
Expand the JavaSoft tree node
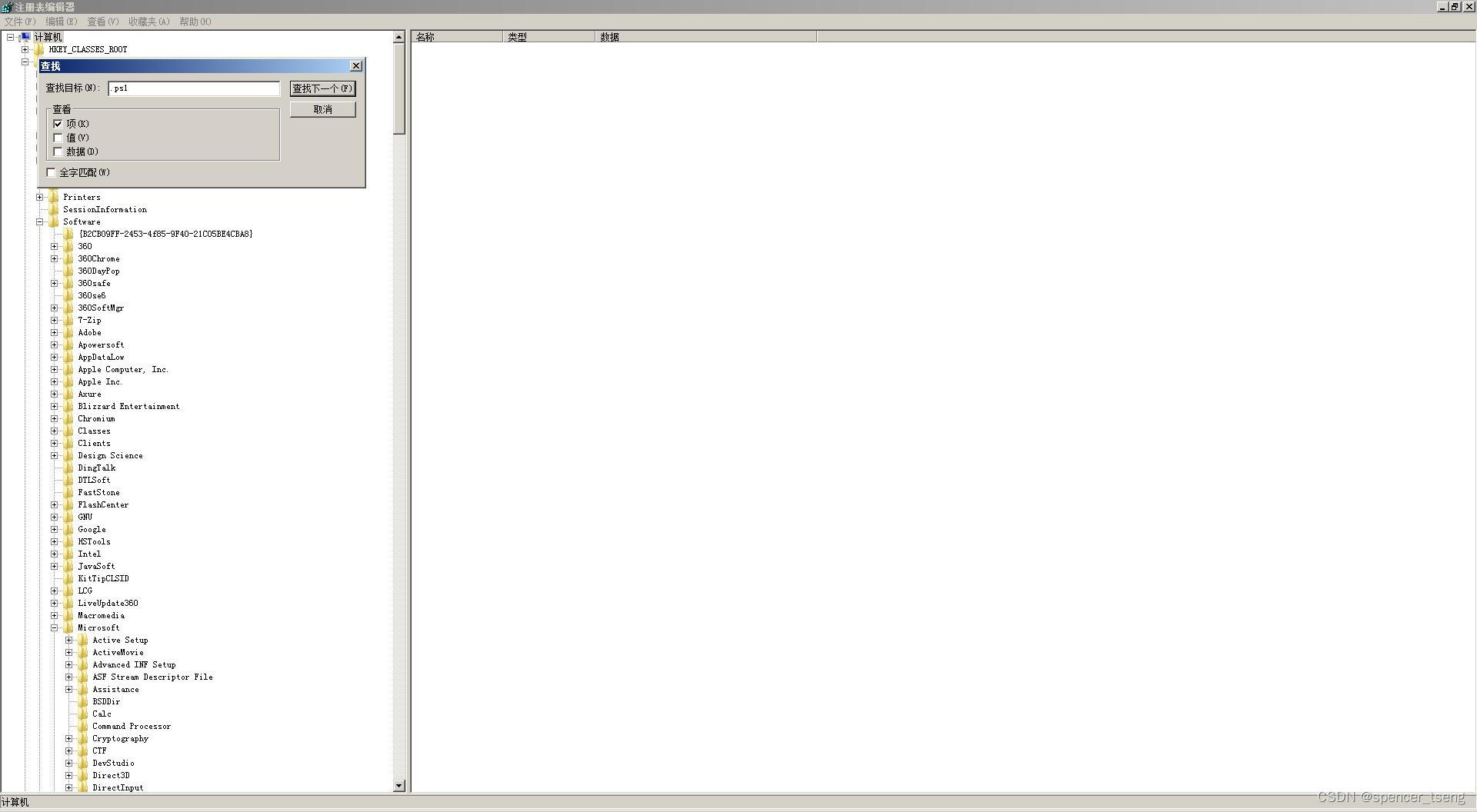[54, 566]
